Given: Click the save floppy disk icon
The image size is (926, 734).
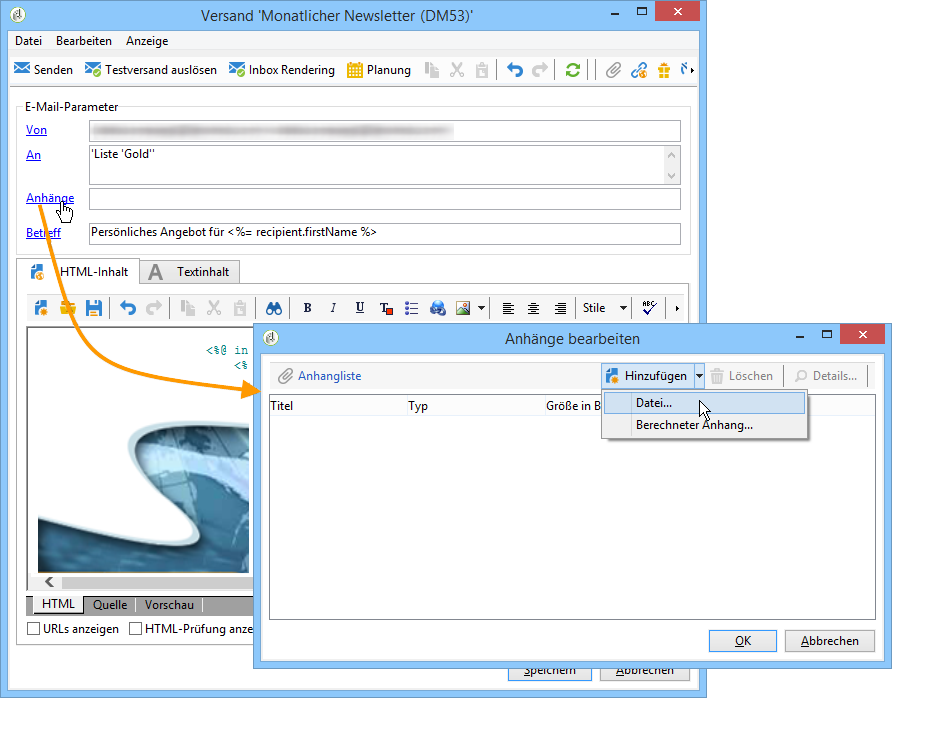Looking at the screenshot, I should coord(94,308).
